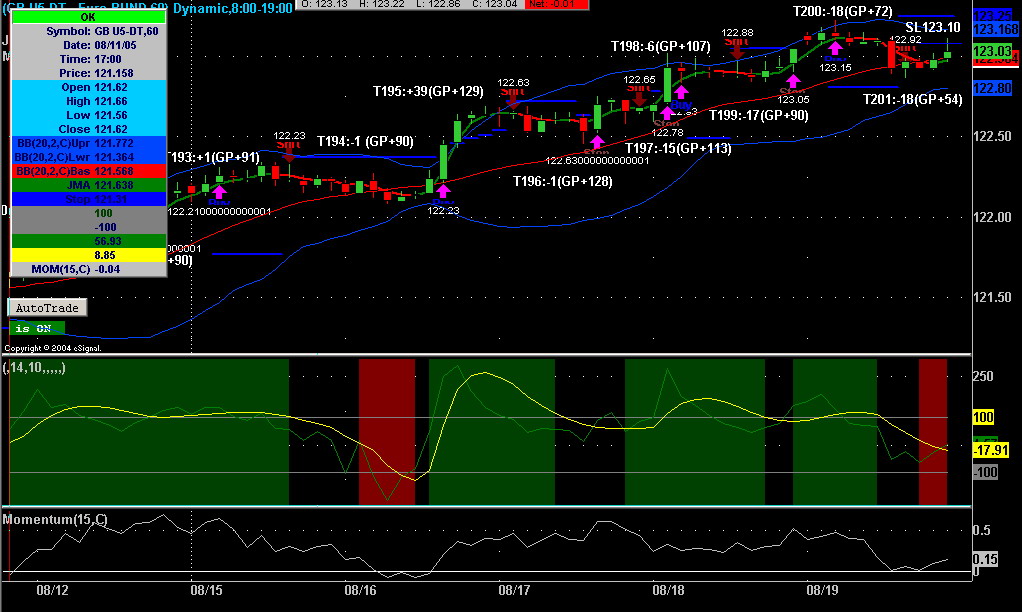Click the buy arrow above 122.63000000000001 label
This screenshot has height=612, width=1022.
coord(597,142)
